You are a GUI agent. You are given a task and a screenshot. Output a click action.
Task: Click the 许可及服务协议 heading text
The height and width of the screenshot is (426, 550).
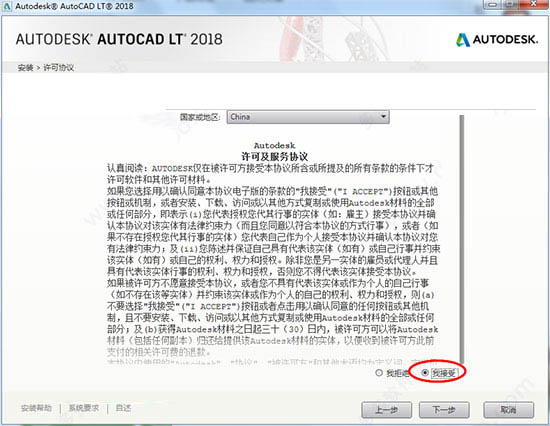click(275, 156)
